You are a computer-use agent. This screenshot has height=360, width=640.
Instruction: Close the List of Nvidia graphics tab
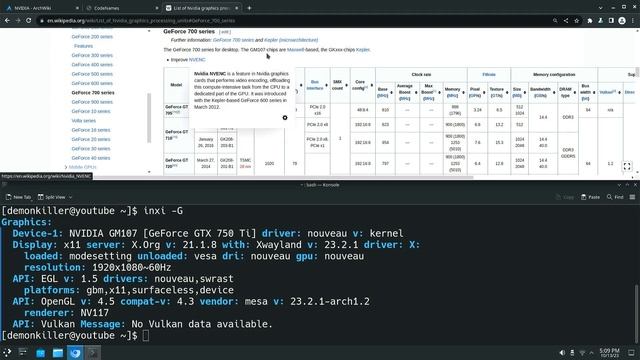point(236,8)
